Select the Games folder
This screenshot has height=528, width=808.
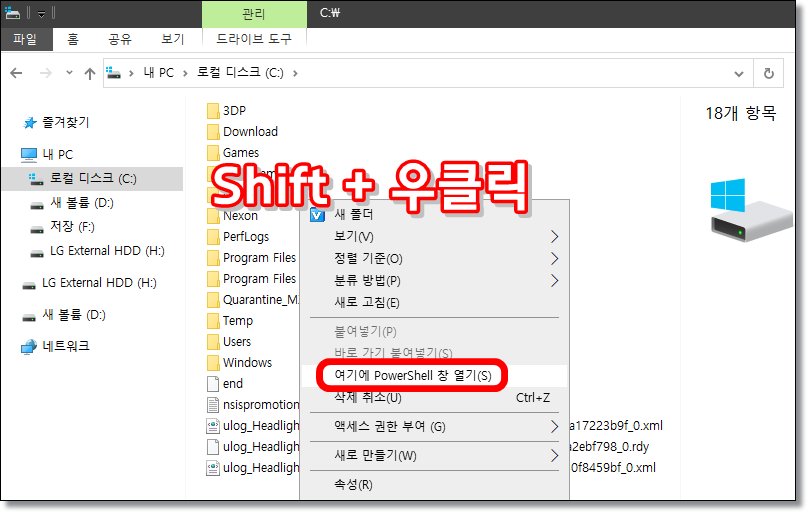[x=241, y=153]
